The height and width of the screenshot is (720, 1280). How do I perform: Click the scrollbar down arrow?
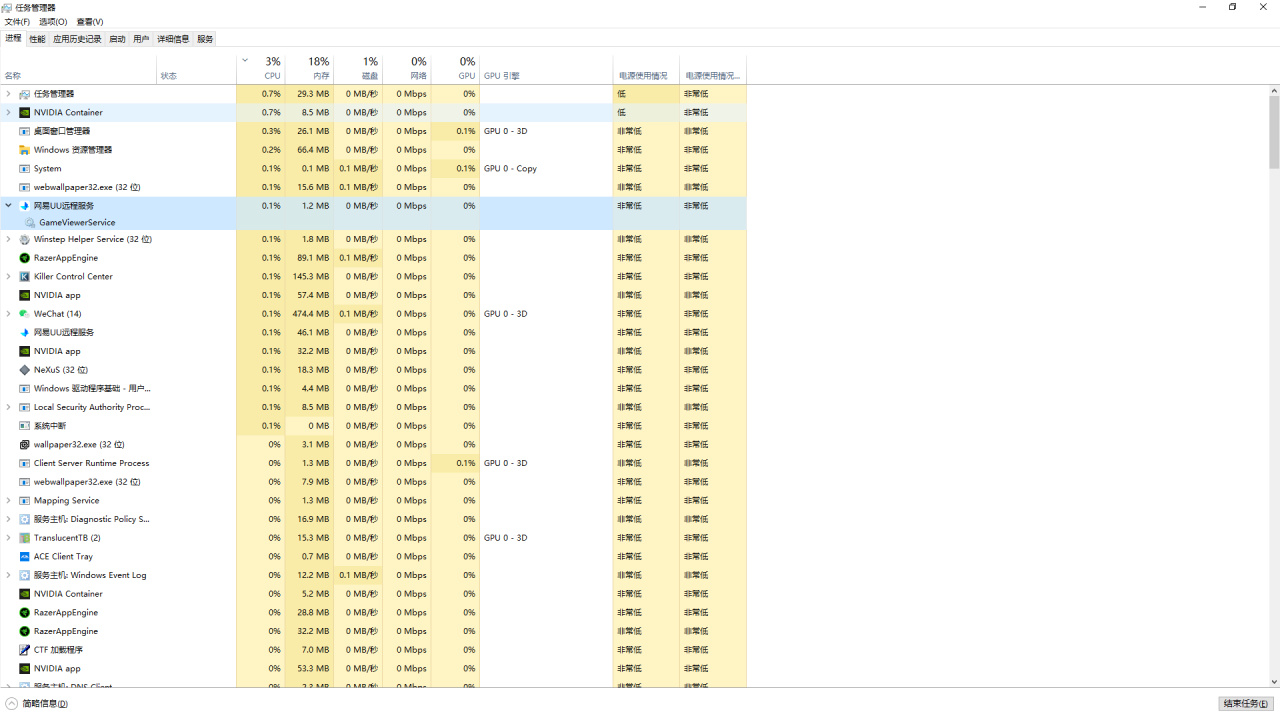pos(1274,682)
